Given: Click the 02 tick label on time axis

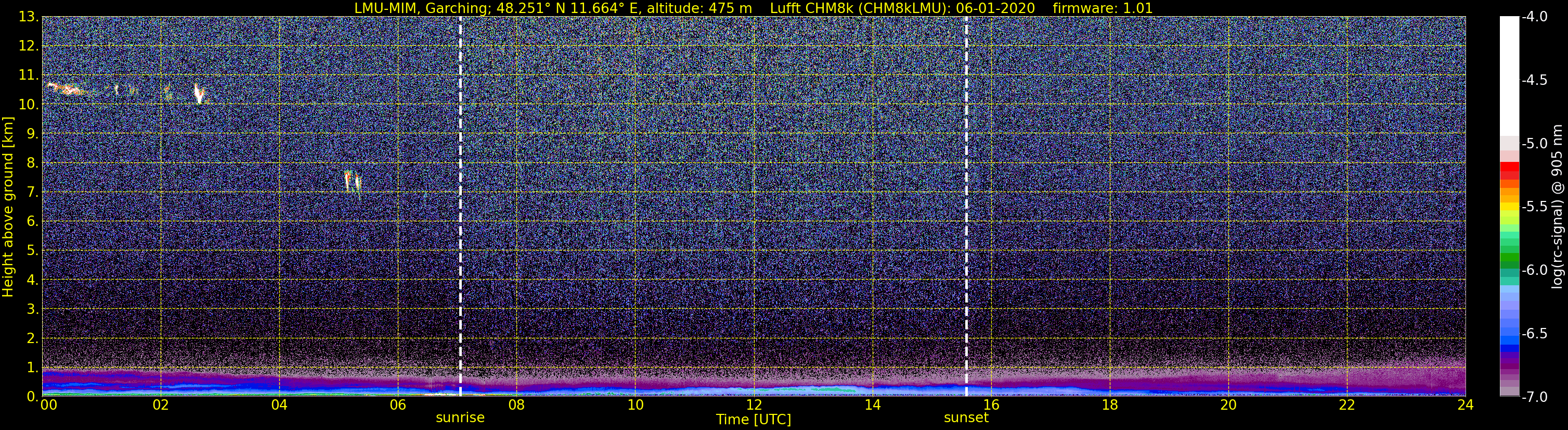Looking at the screenshot, I should pos(160,406).
